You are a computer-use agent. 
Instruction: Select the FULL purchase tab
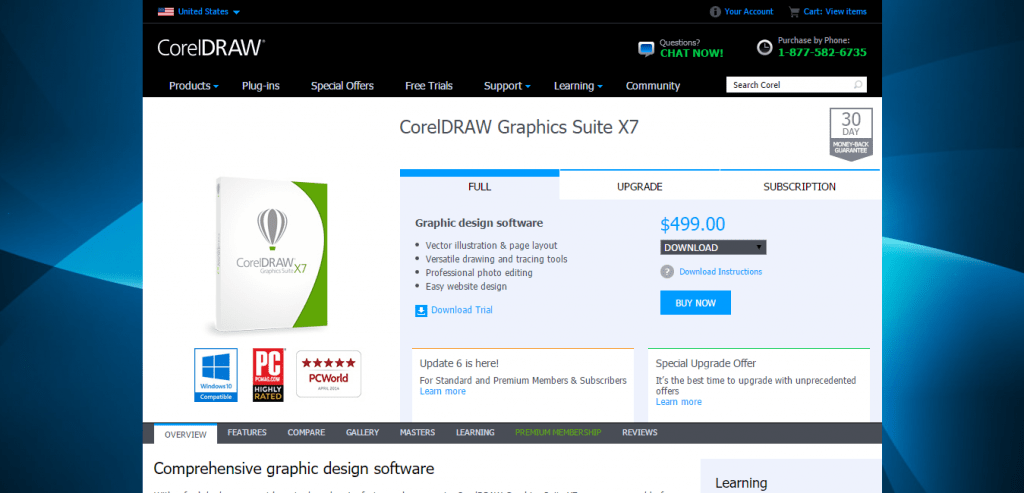[x=479, y=185]
